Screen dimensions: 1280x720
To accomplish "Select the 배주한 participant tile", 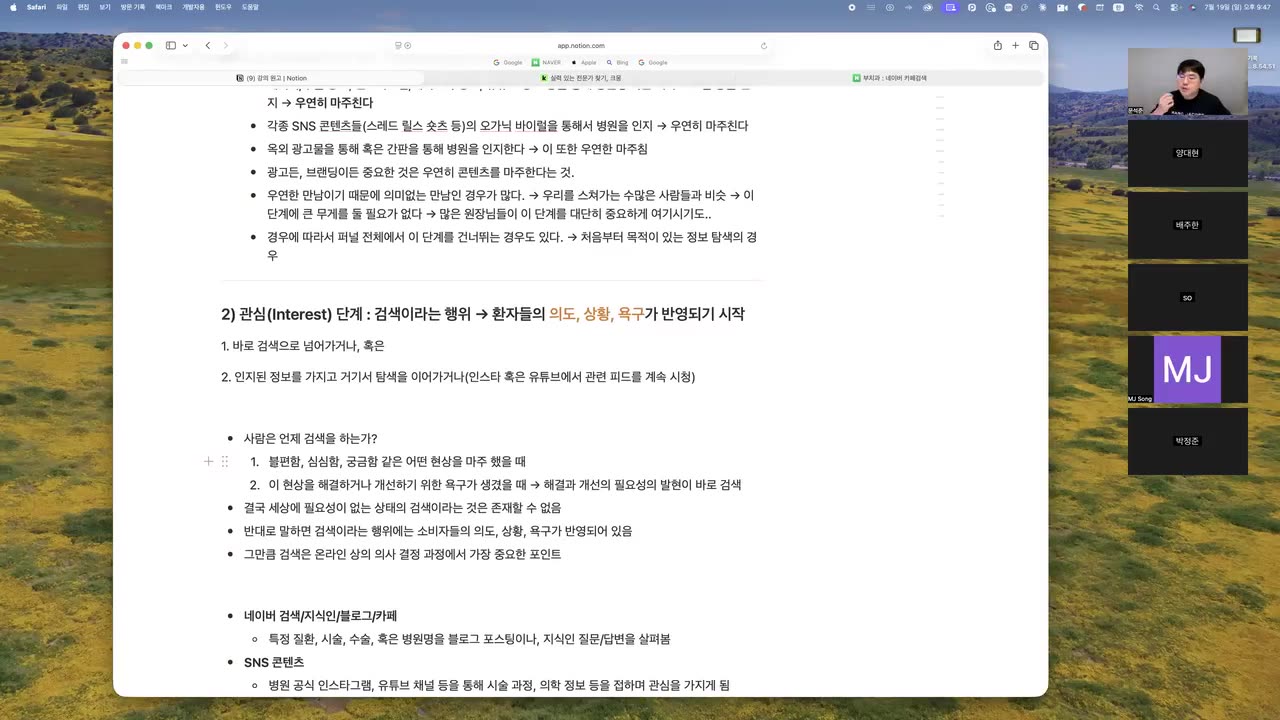I will pyautogui.click(x=1188, y=225).
